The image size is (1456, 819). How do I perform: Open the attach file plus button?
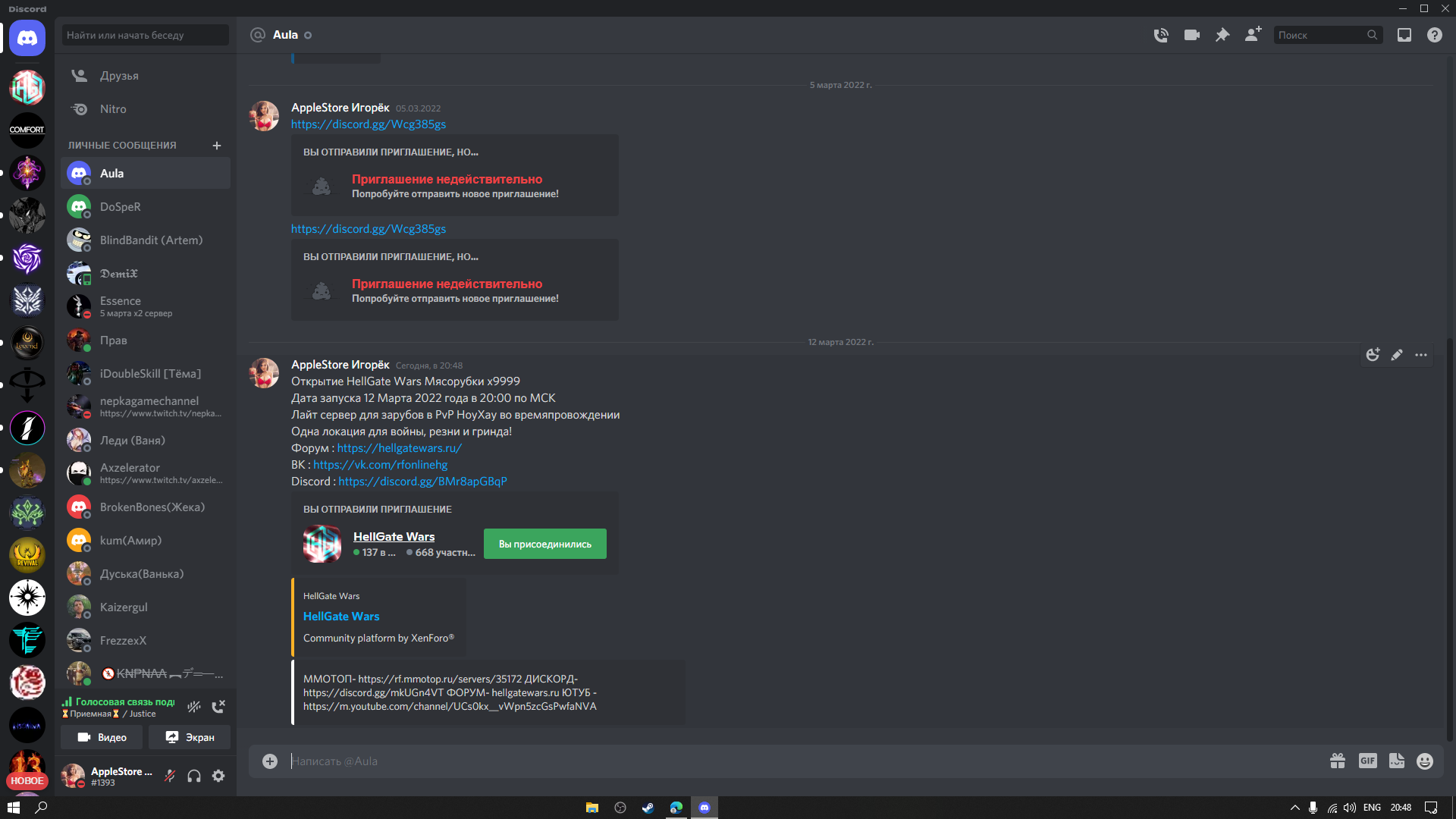point(270,761)
